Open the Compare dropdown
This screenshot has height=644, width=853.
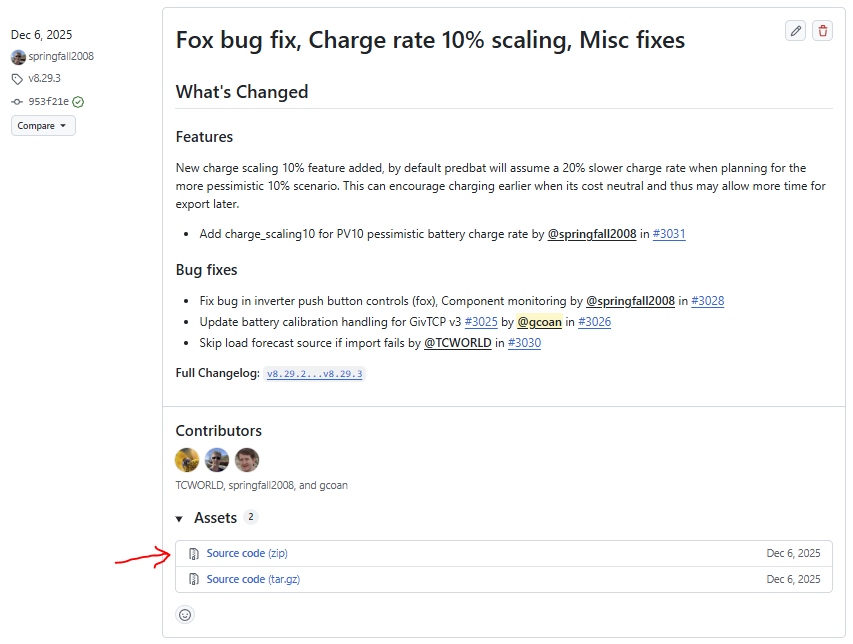point(43,126)
